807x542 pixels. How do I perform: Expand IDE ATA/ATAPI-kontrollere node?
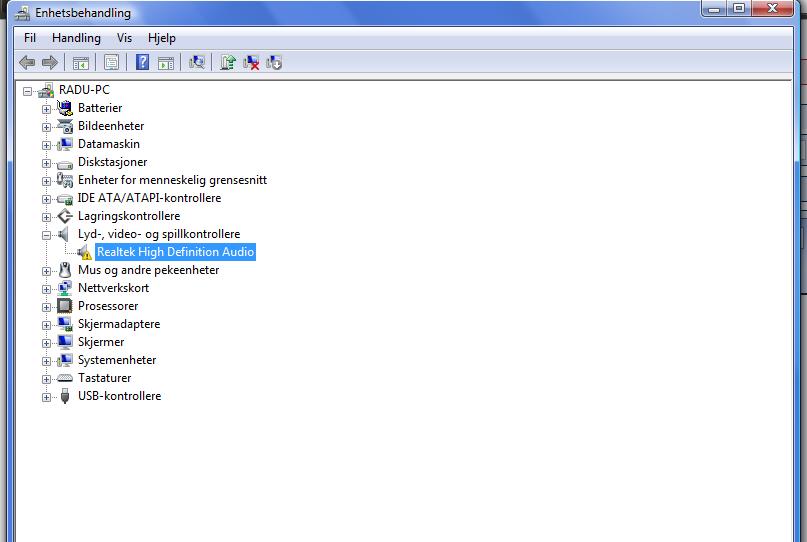(46, 199)
